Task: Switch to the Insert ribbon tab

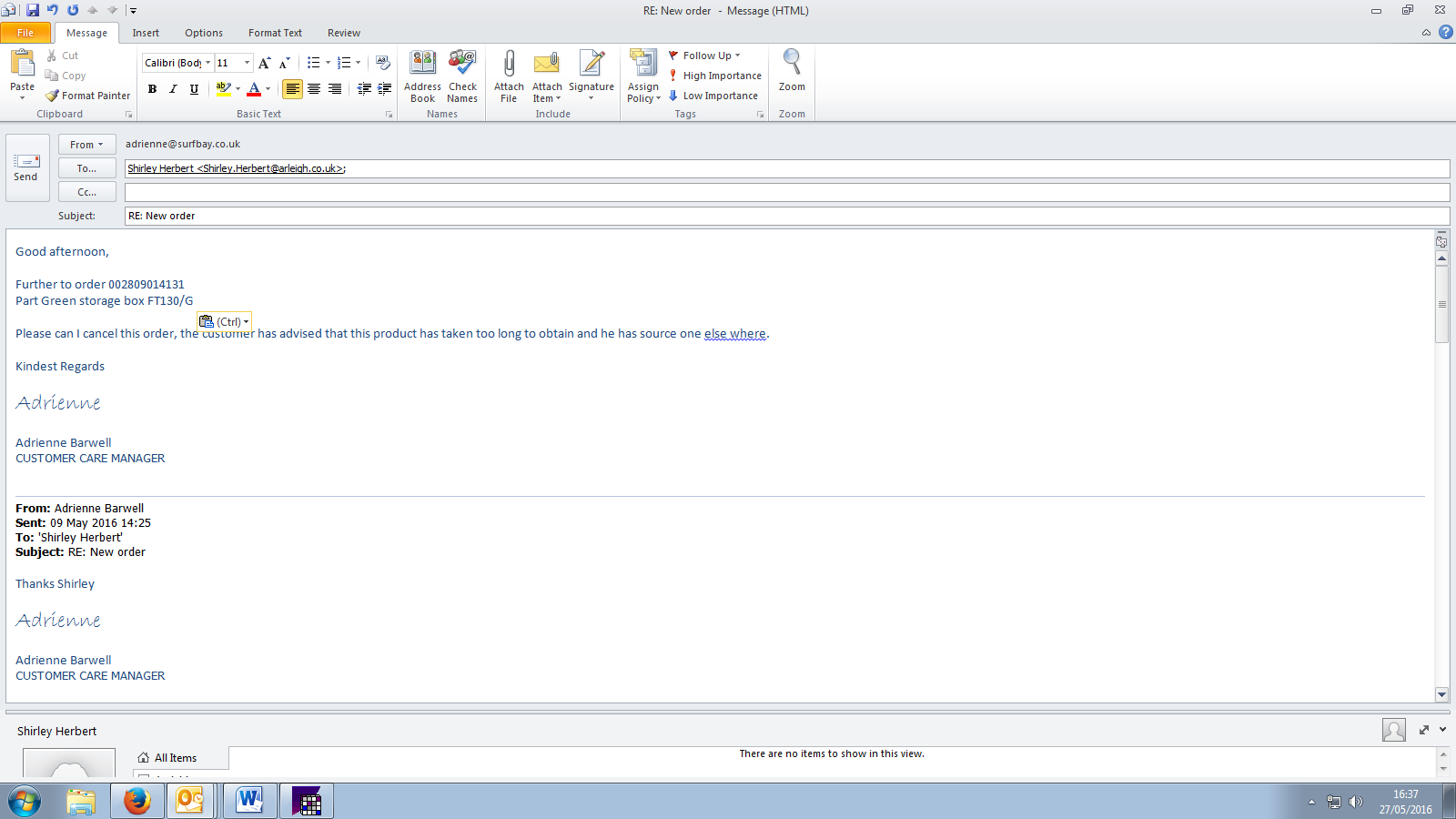Action: point(146,33)
